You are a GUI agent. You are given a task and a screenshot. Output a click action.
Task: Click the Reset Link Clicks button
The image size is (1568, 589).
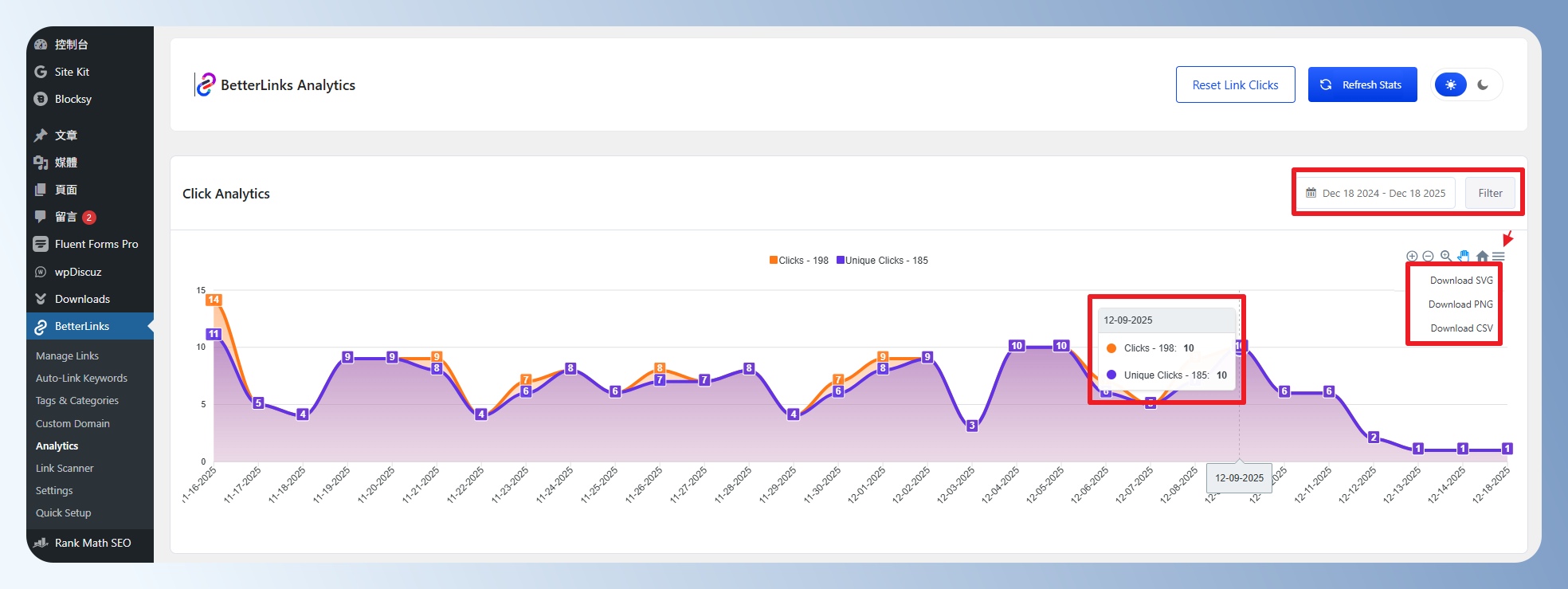tap(1235, 84)
